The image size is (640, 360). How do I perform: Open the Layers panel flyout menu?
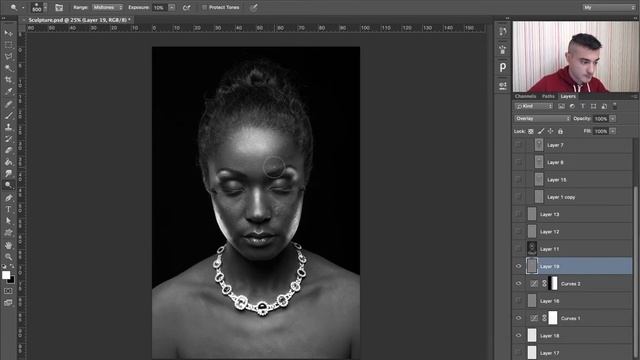[634, 96]
